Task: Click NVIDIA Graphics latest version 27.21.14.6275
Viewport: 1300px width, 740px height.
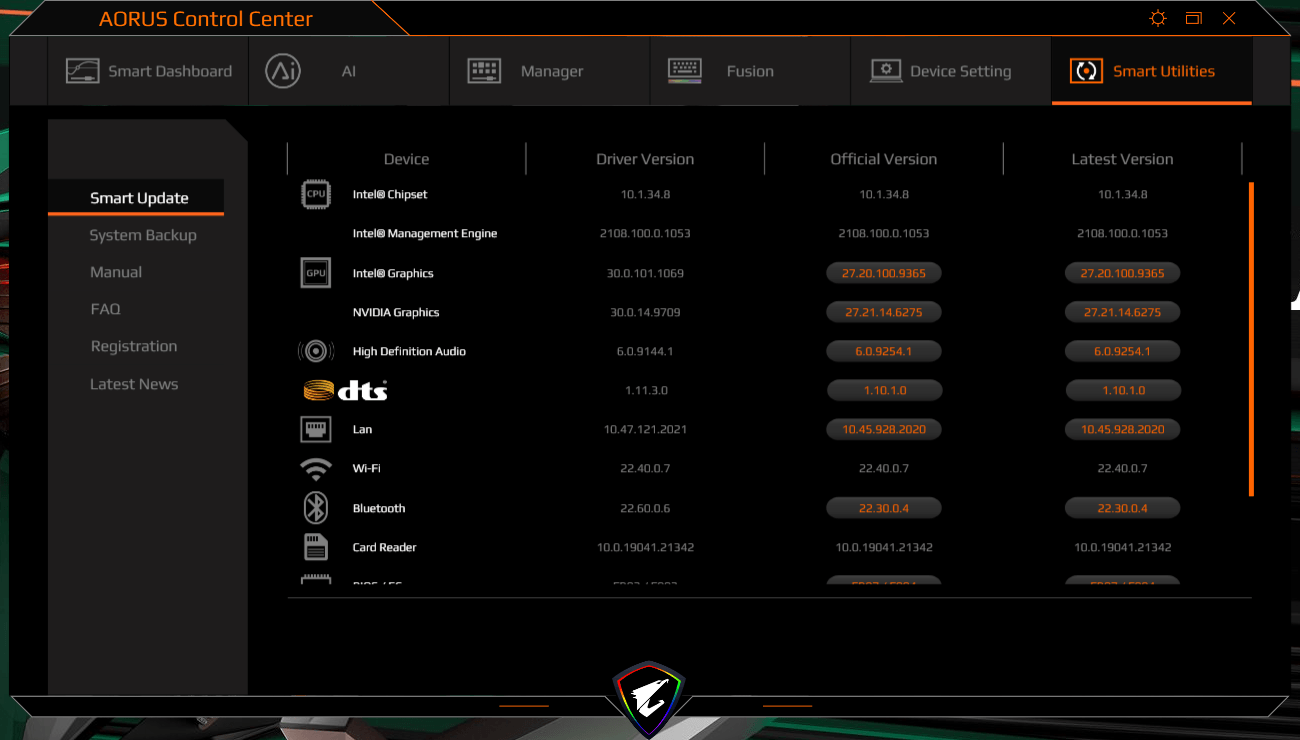Action: point(1123,312)
